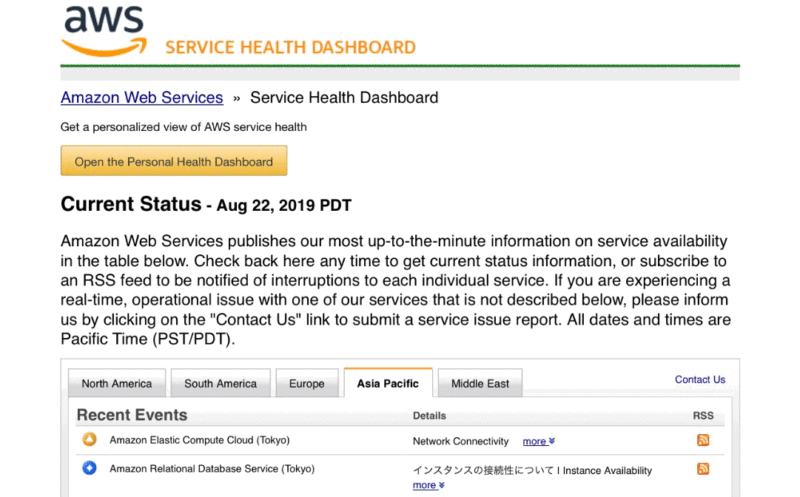Click Amazon Relational Database Service (Tokyo) row

399,476
